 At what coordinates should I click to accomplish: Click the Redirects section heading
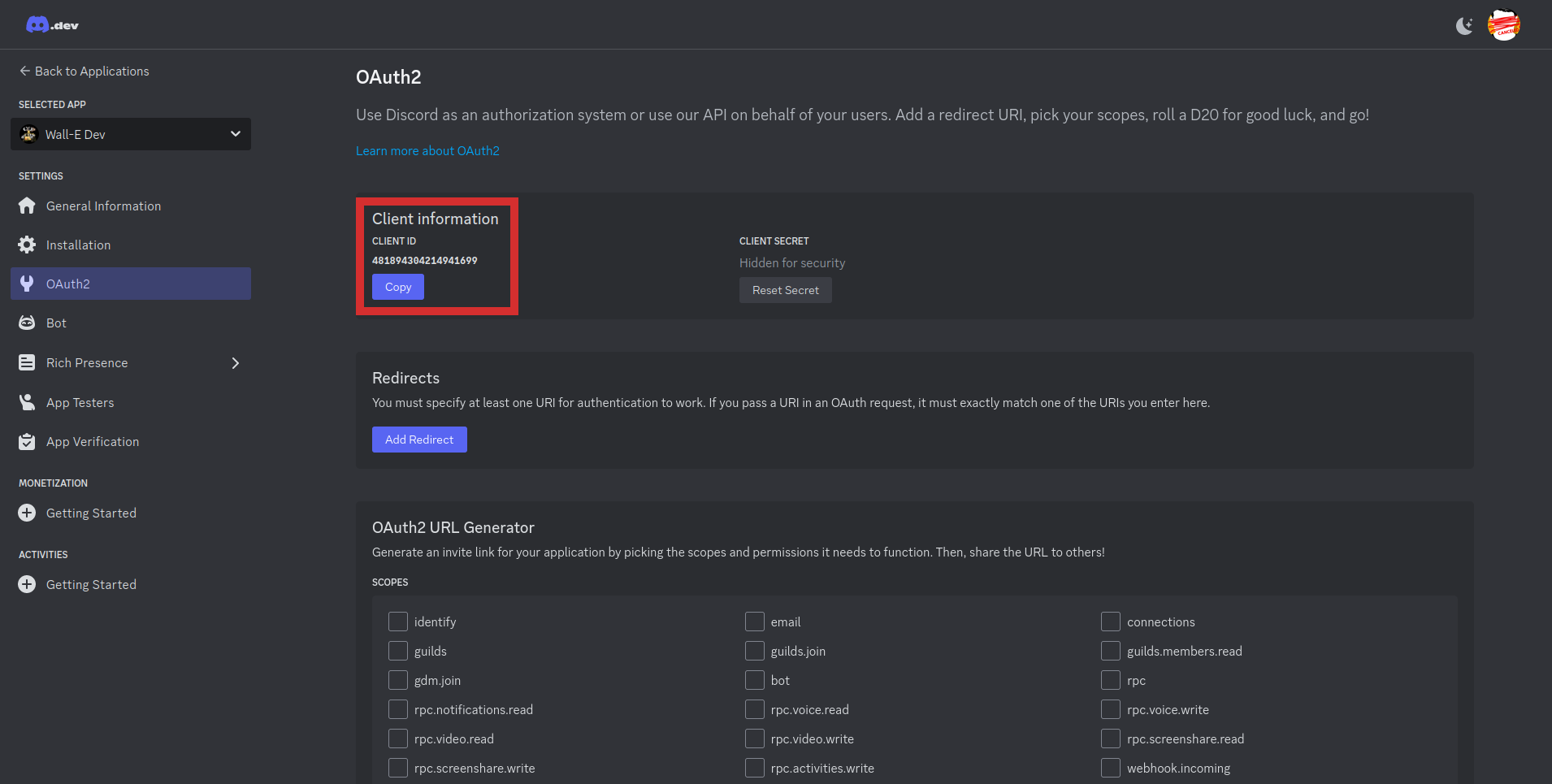point(405,378)
